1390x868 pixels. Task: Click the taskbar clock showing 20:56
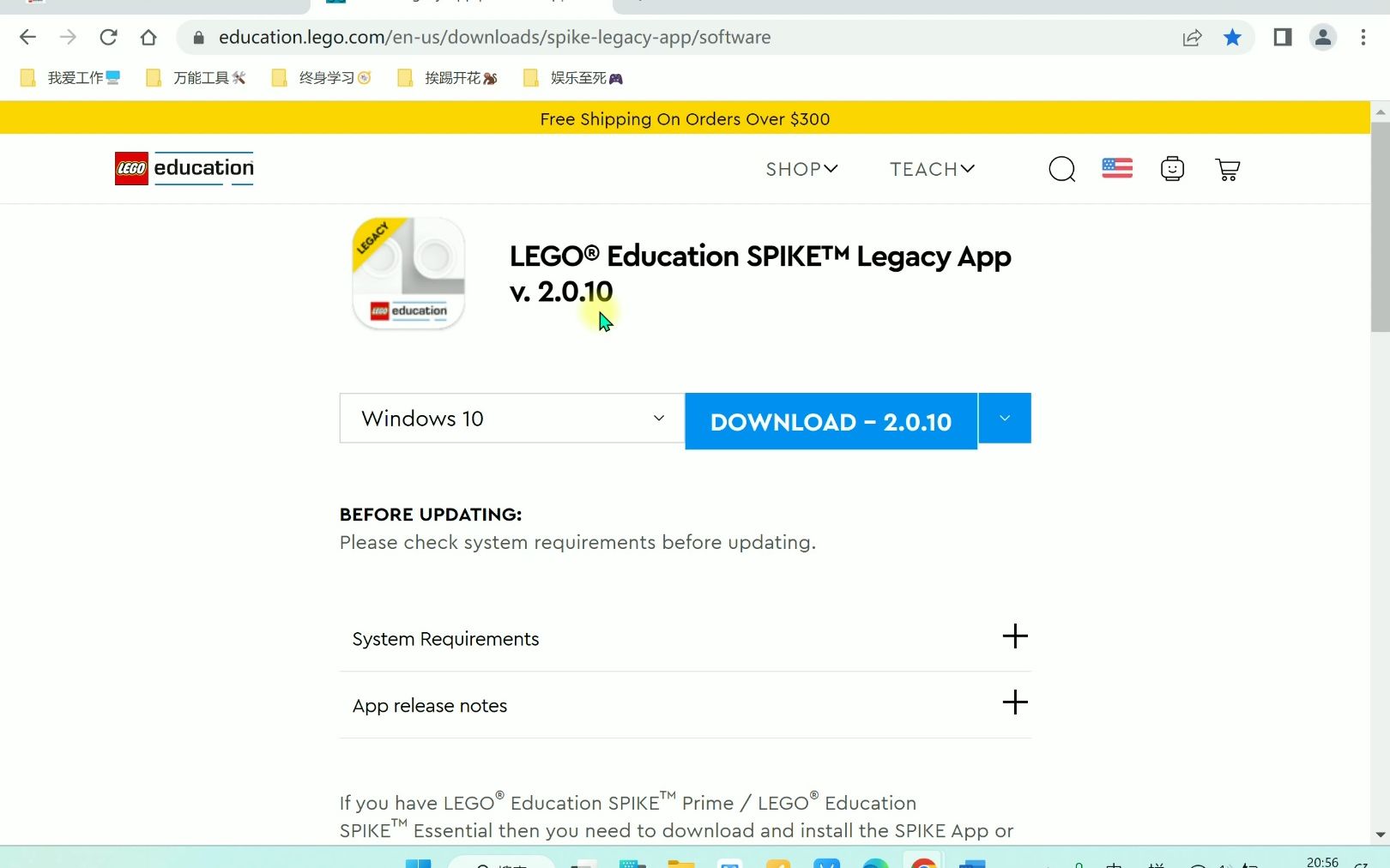pos(1322,862)
